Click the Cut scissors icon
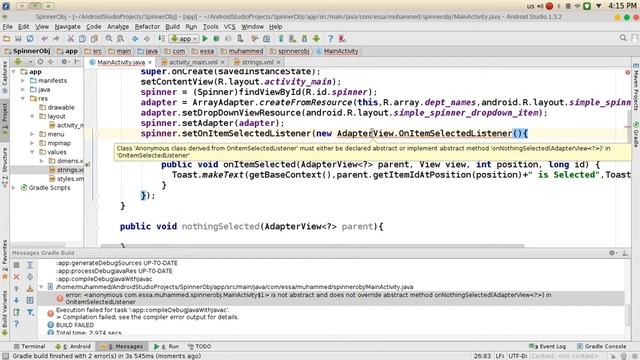Viewport: 640px width, 360px height. (71, 39)
